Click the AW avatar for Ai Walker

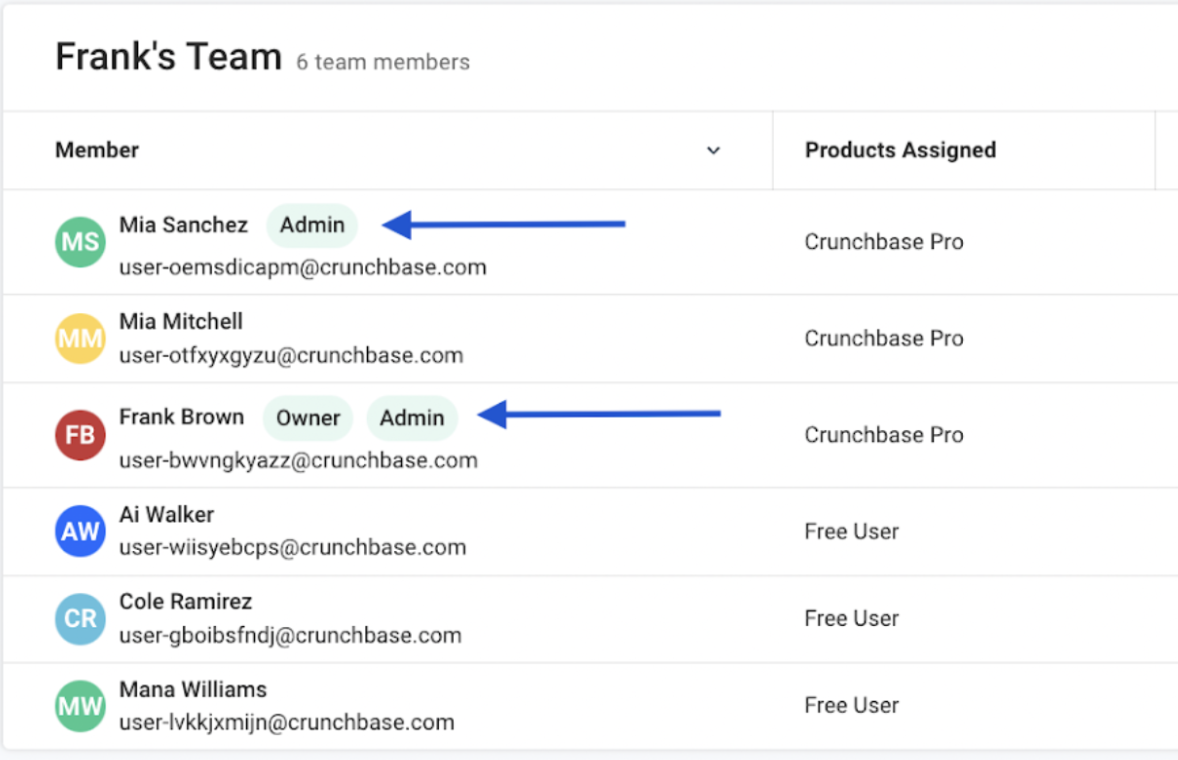click(80, 531)
